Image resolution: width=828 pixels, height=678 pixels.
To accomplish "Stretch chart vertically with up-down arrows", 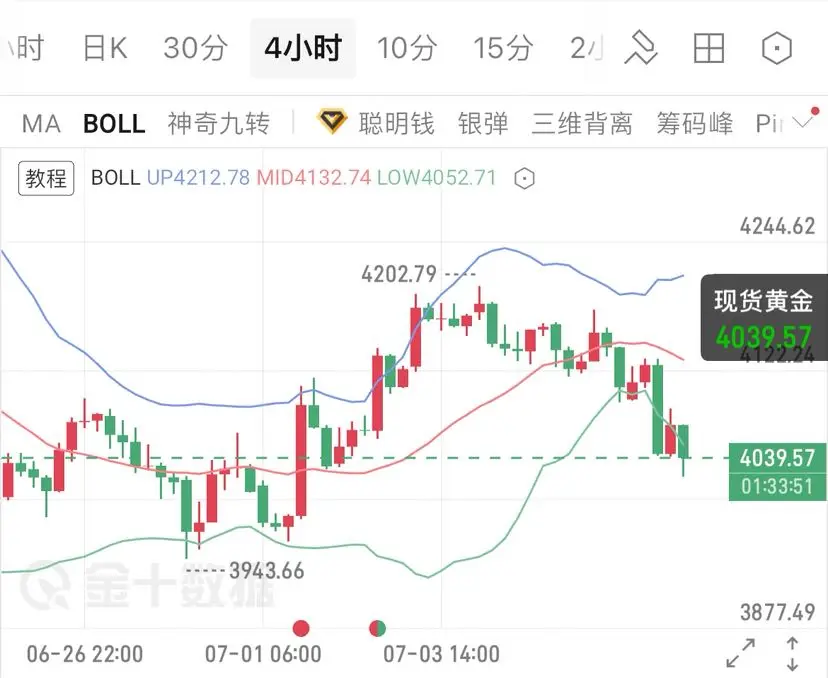I will [792, 654].
